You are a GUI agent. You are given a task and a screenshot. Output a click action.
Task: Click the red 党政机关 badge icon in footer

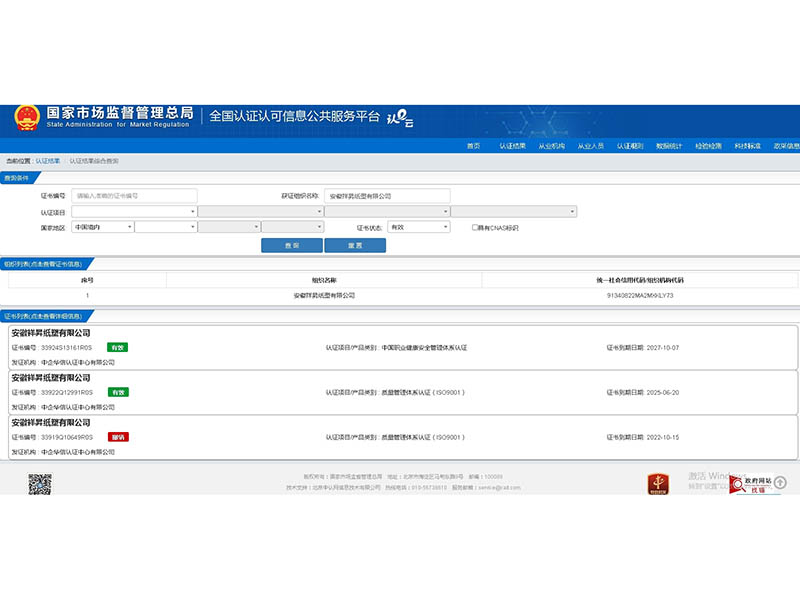(x=658, y=484)
